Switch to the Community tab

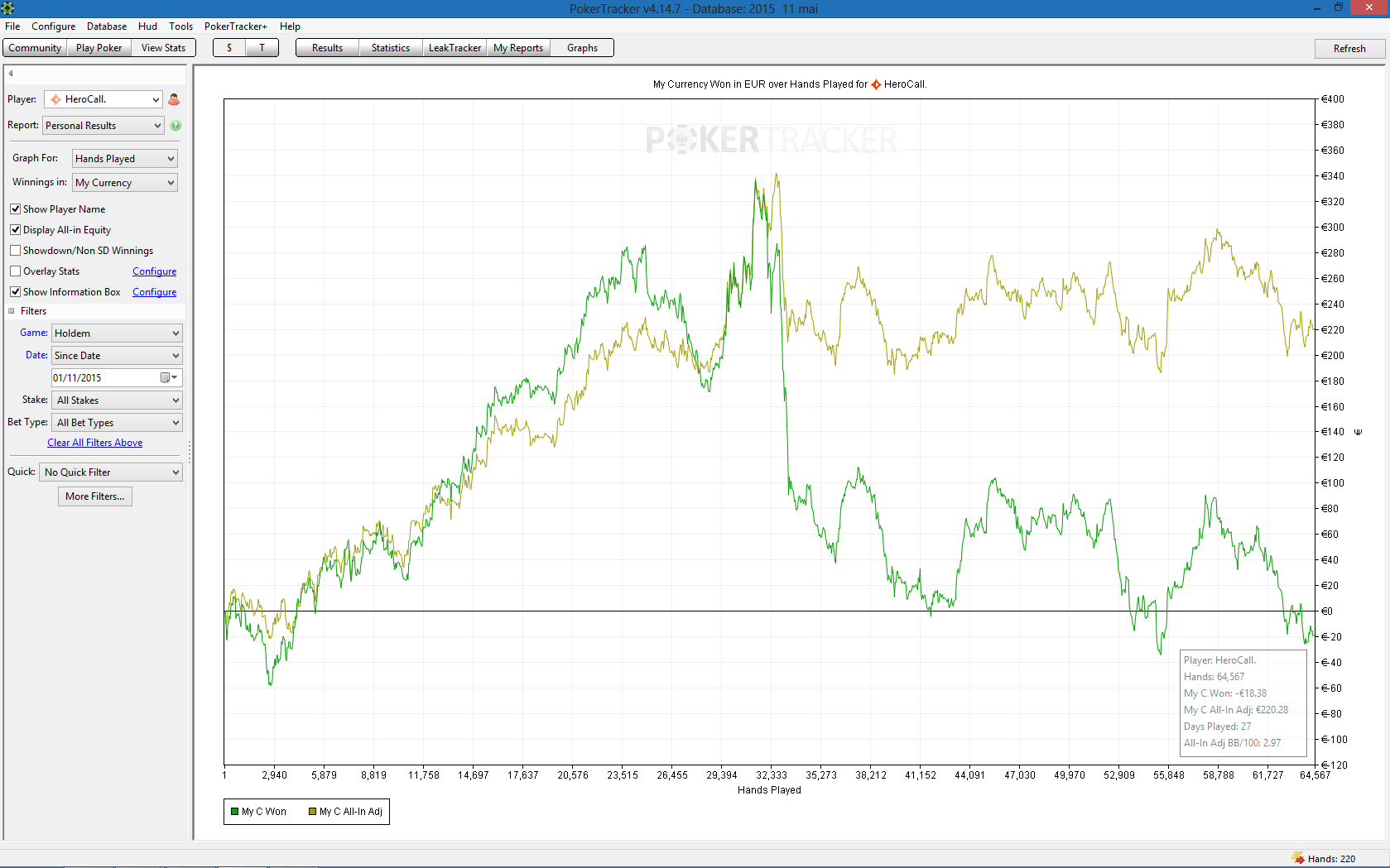pyautogui.click(x=35, y=48)
